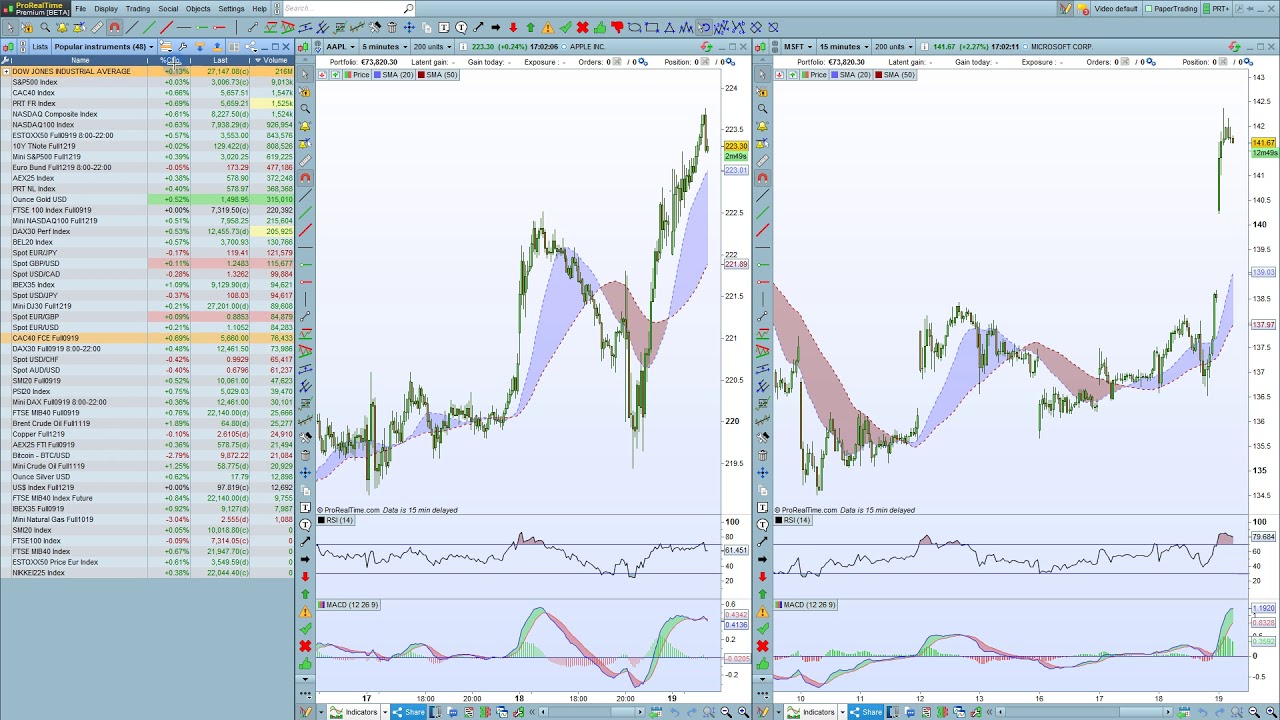Screen dimensions: 1280x720
Task: Open the Objects menu
Action: click(197, 9)
